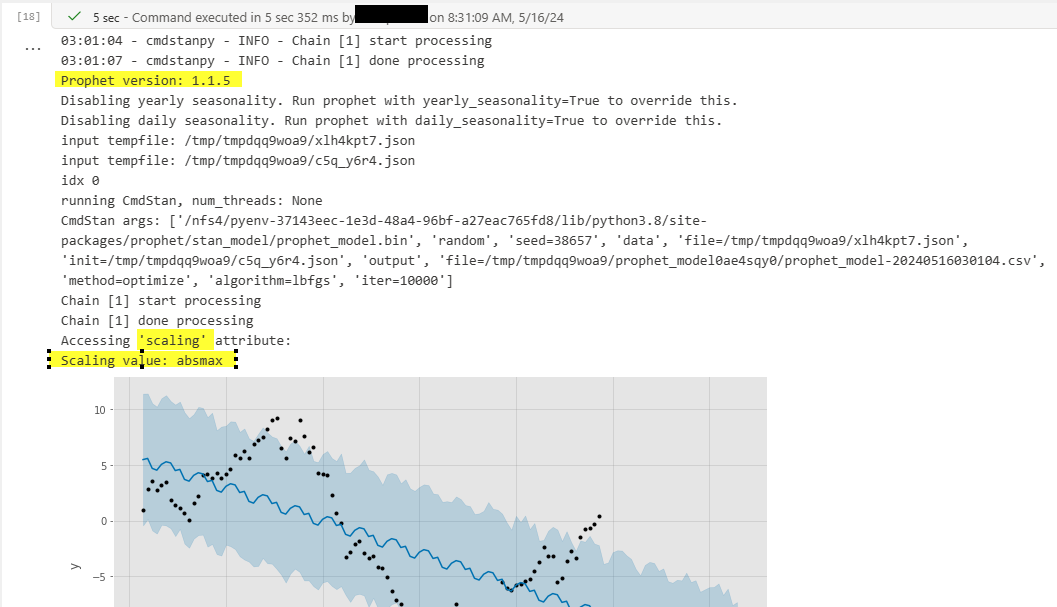Viewport: 1057px width, 607px height.
Task: Click the 'Scaling value: absmax' highlighted line
Action: tap(142, 361)
